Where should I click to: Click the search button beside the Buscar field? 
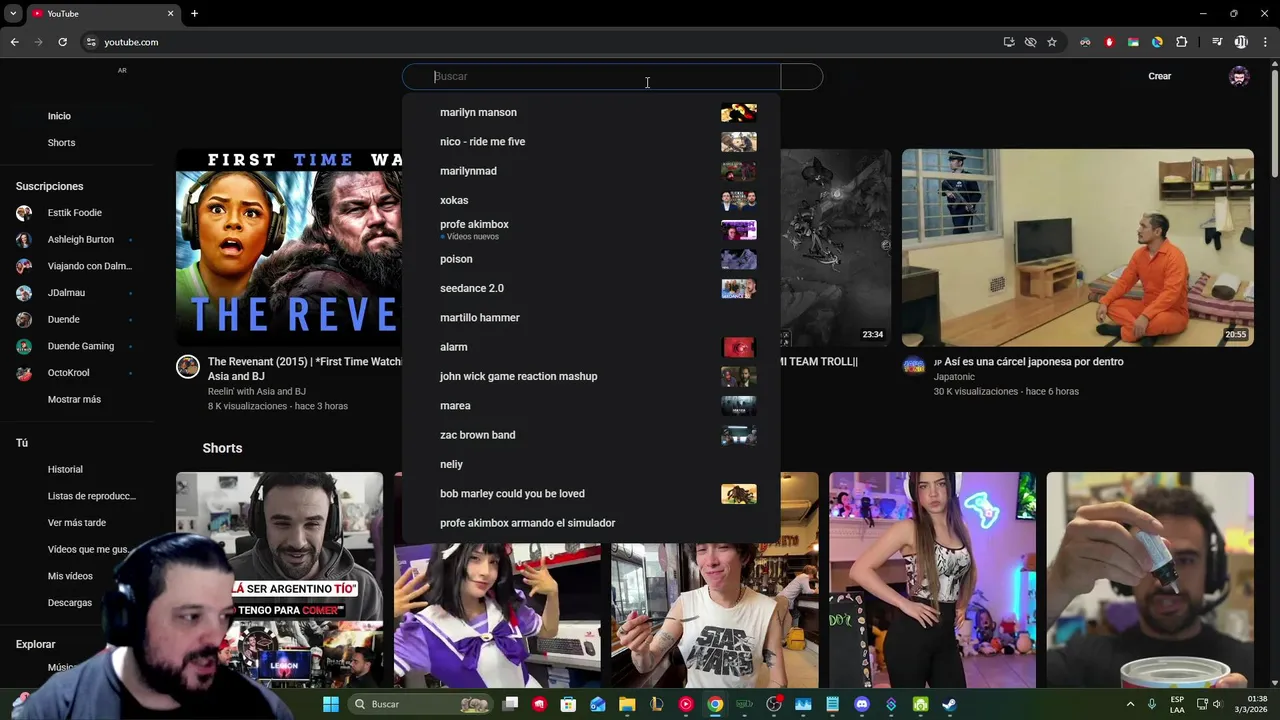801,77
